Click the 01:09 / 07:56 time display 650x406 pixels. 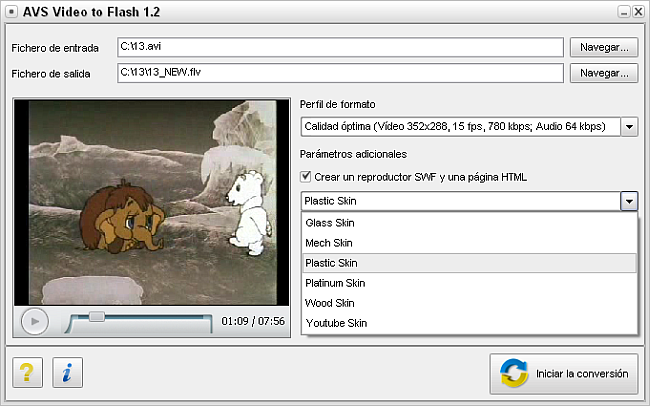click(253, 321)
